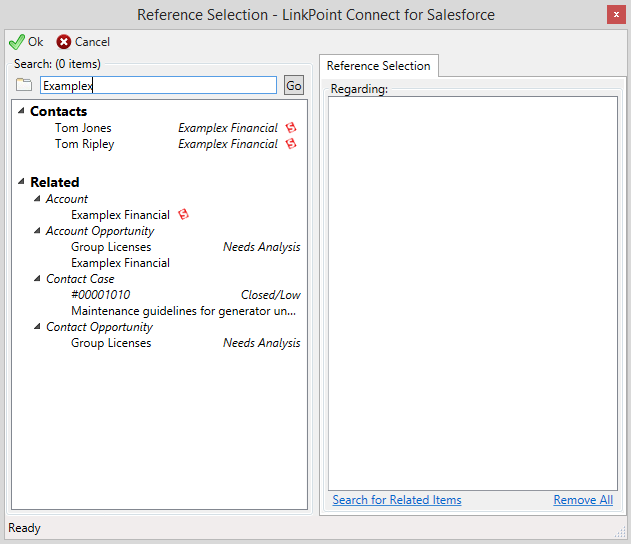
Task: Click the Closed/Low status text
Action: tap(270, 295)
